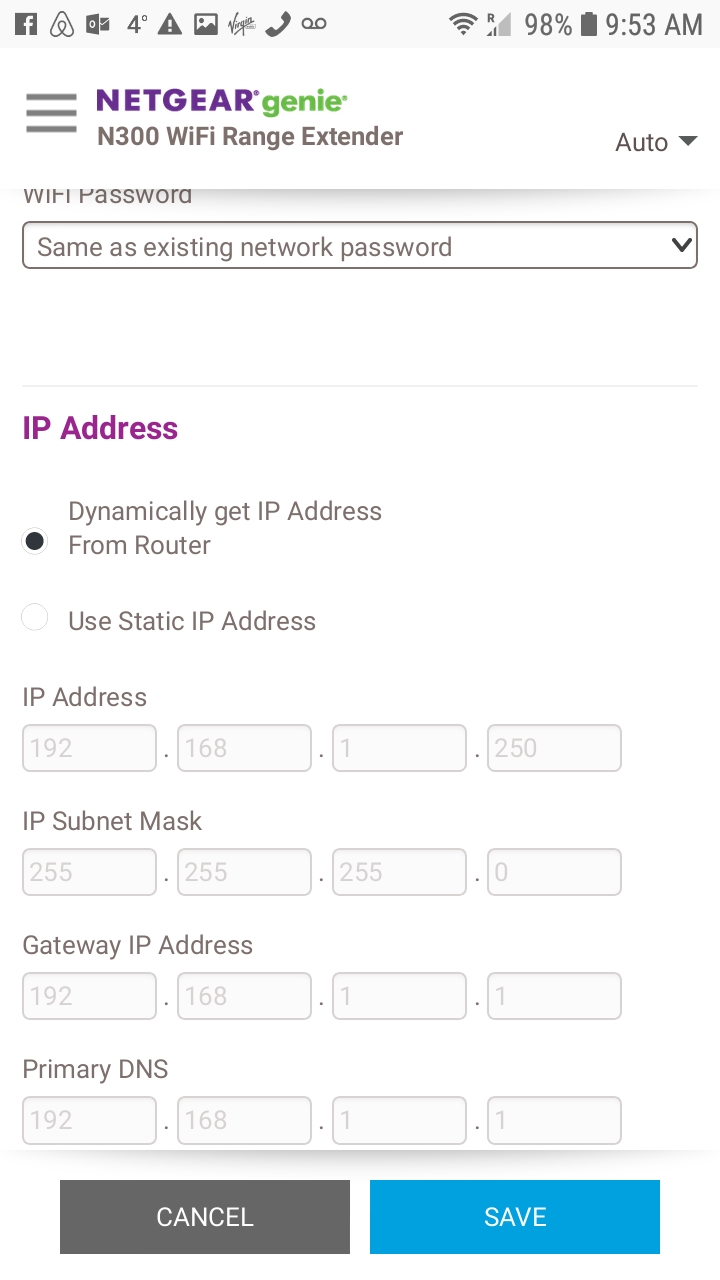Open the warning triangle notification icon
720x1280 pixels.
point(169,22)
